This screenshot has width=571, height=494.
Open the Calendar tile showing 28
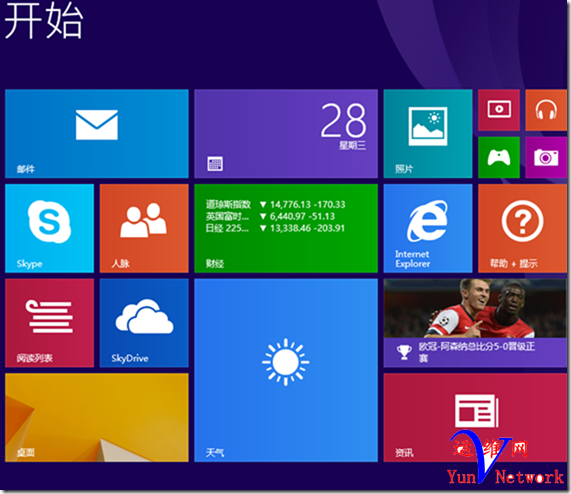click(x=286, y=134)
